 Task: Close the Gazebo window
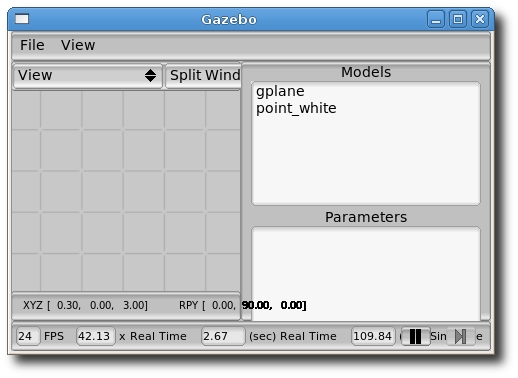[480, 19]
